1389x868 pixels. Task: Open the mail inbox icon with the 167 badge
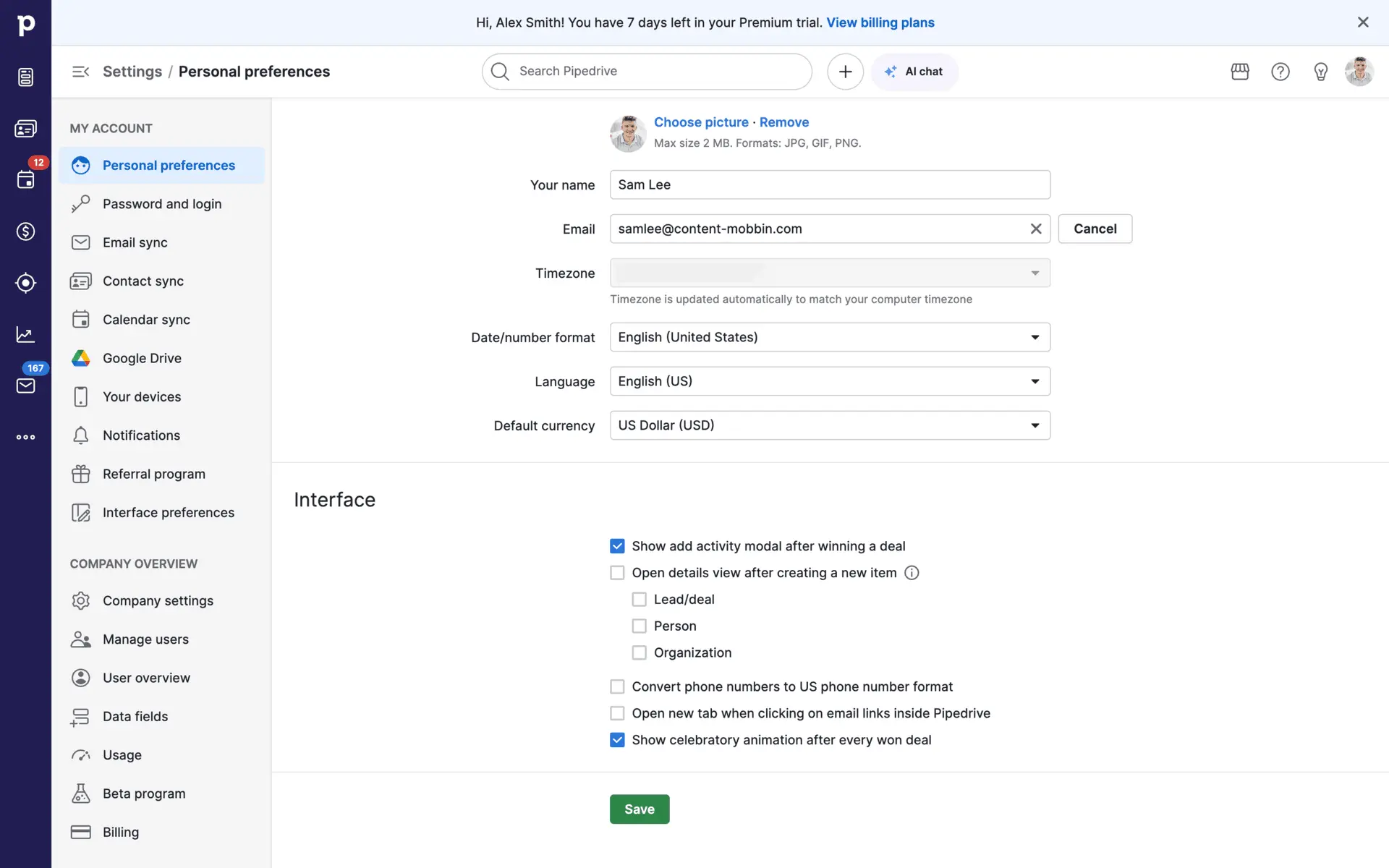coord(25,386)
